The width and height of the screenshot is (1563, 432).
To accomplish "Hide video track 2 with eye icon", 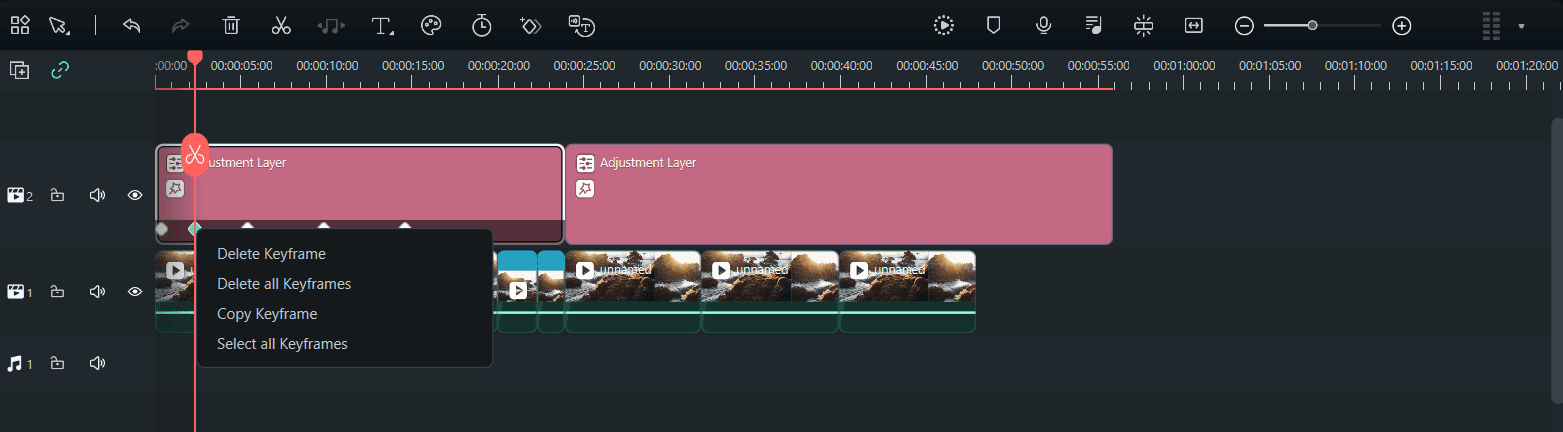I will tap(135, 195).
